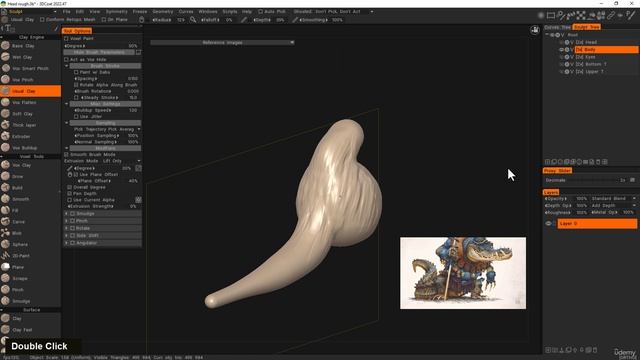
Task: Toggle the On Plane checkbox
Action: point(104,20)
